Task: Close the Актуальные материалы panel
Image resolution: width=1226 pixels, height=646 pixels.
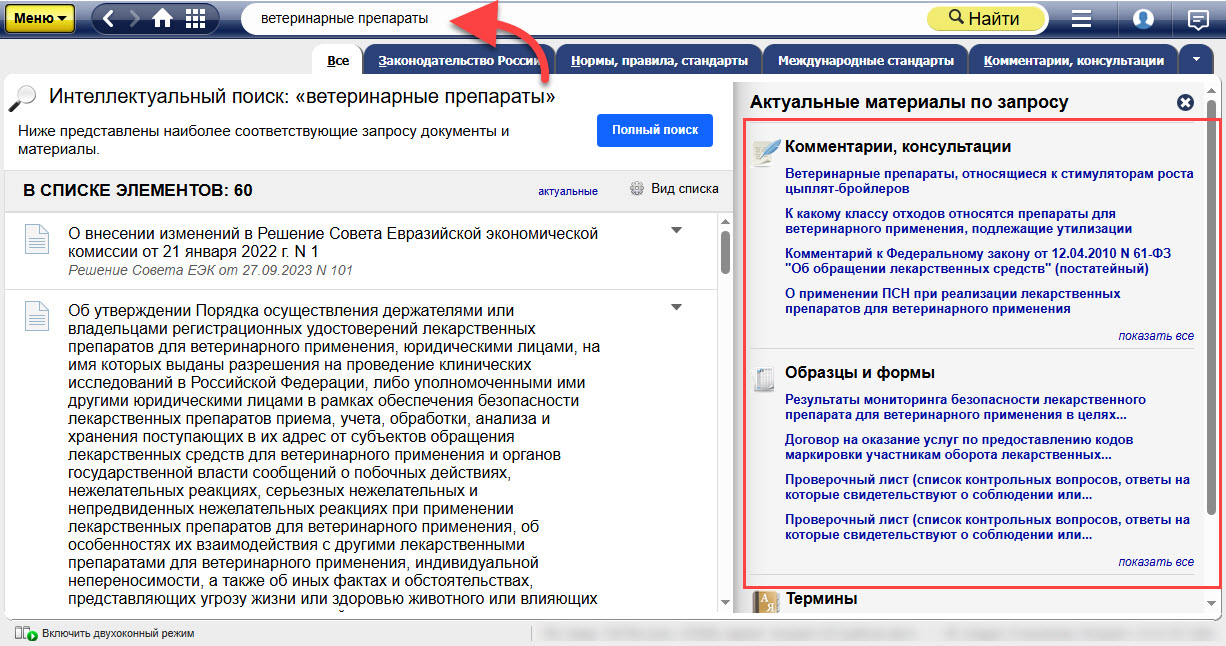Action: (1185, 102)
